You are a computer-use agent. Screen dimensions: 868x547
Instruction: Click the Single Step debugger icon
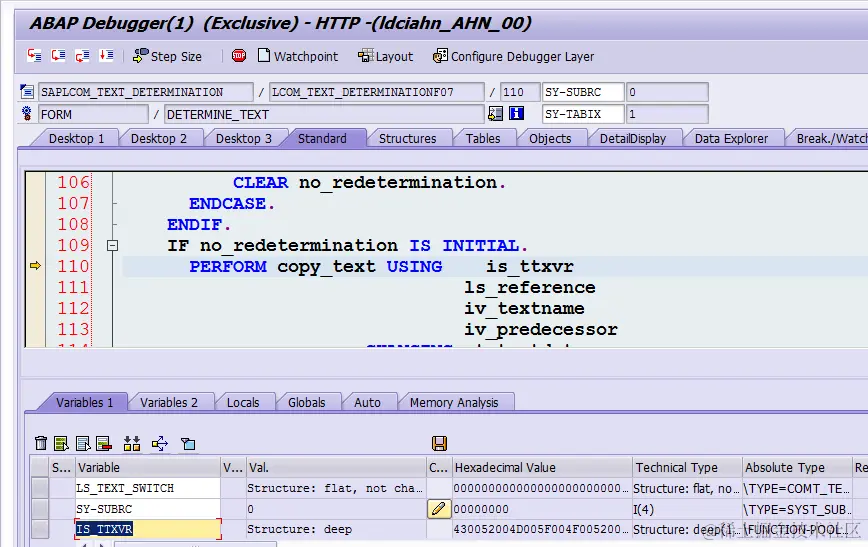click(34, 55)
